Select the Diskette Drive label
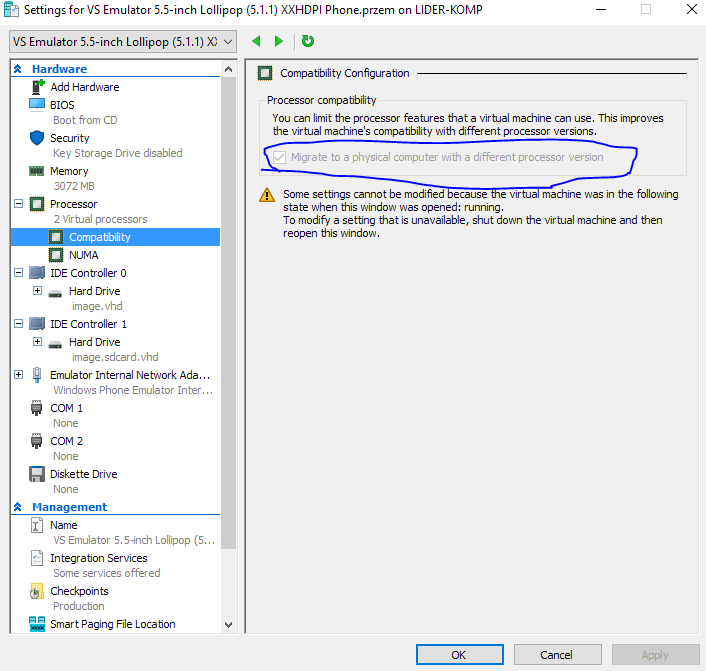 pyautogui.click(x=83, y=474)
